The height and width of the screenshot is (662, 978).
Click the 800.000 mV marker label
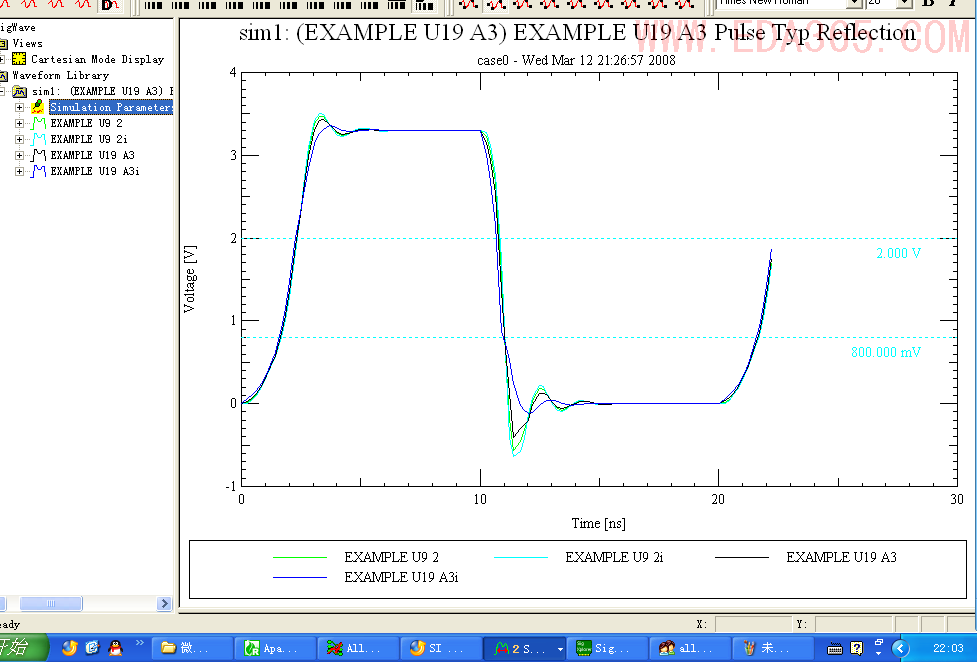(x=886, y=353)
